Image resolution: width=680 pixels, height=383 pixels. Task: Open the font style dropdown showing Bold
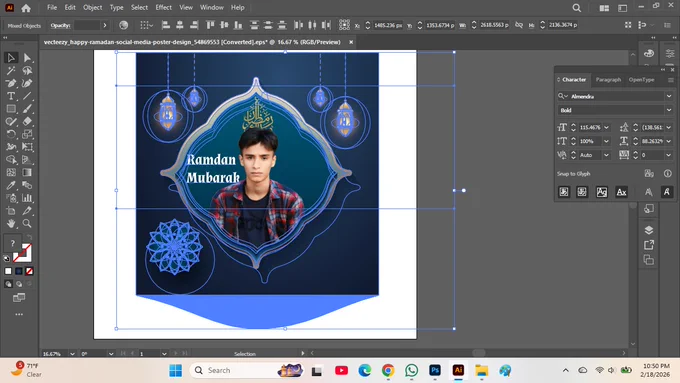tap(669, 110)
